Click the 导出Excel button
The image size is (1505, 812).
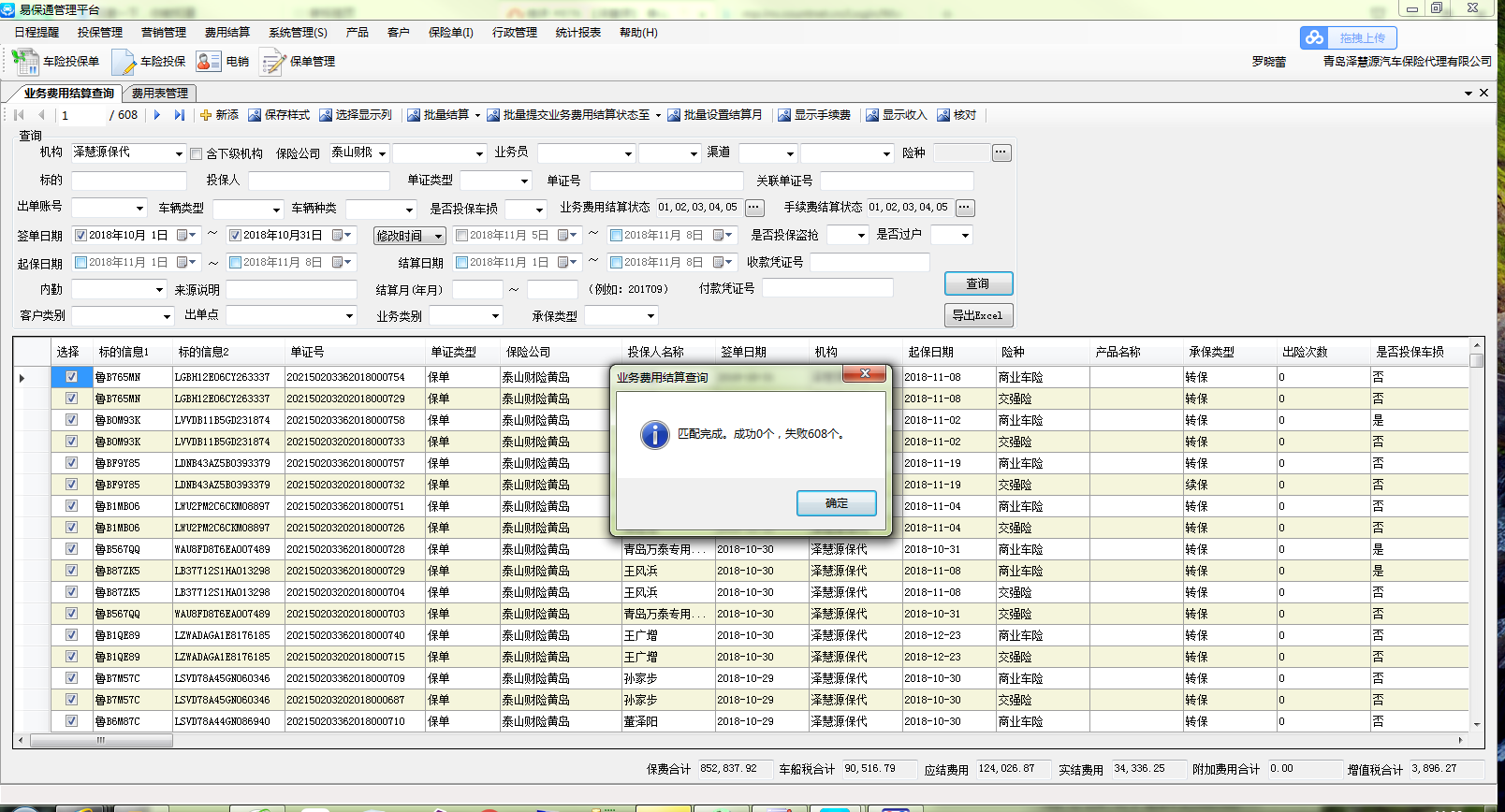coord(978,315)
